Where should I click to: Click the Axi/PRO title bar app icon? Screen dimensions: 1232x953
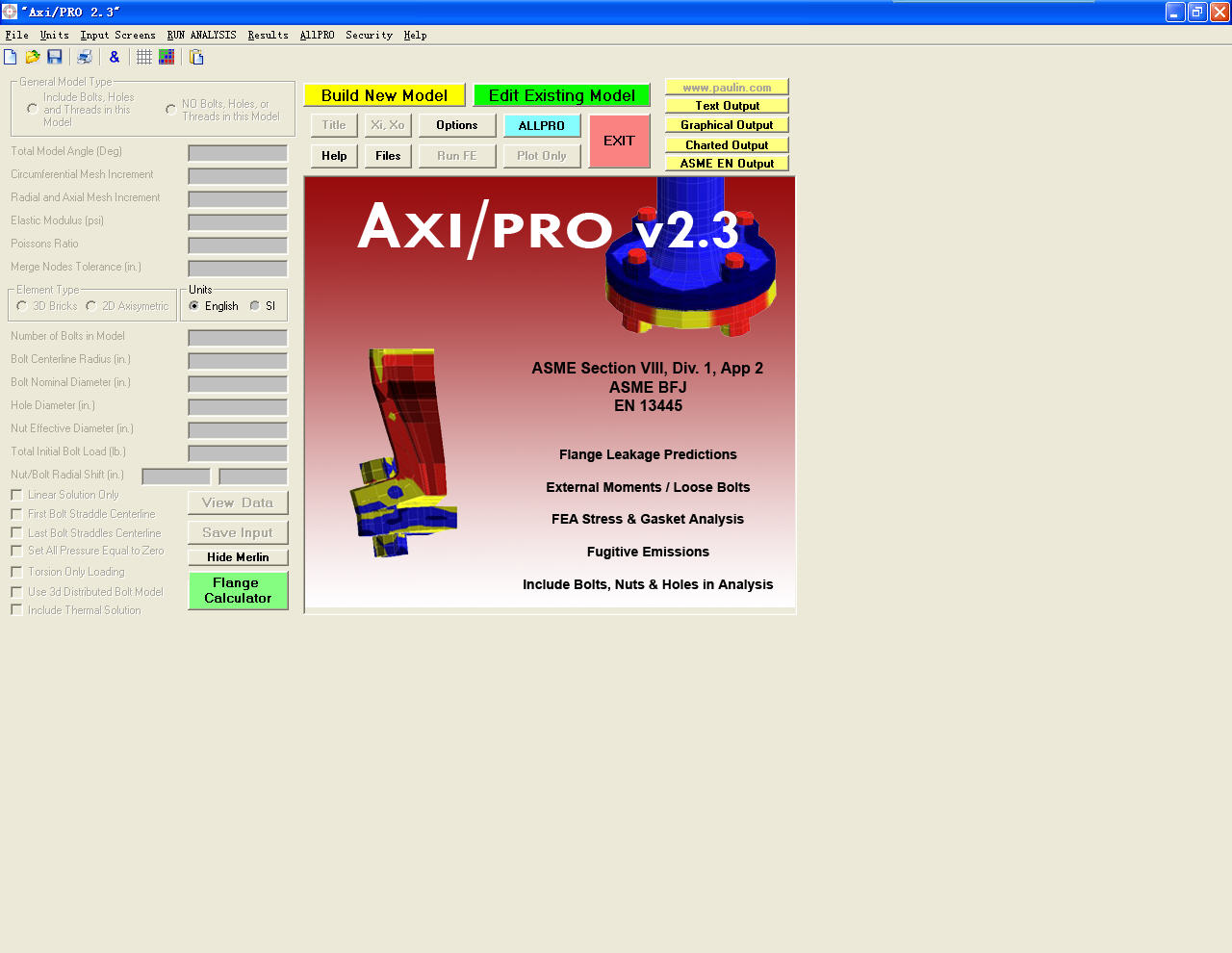click(10, 12)
